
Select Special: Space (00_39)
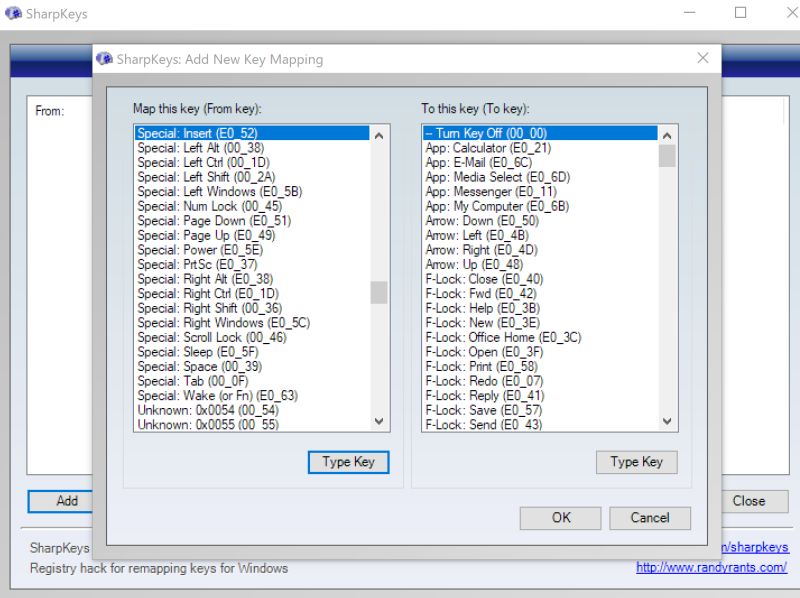(x=252, y=366)
